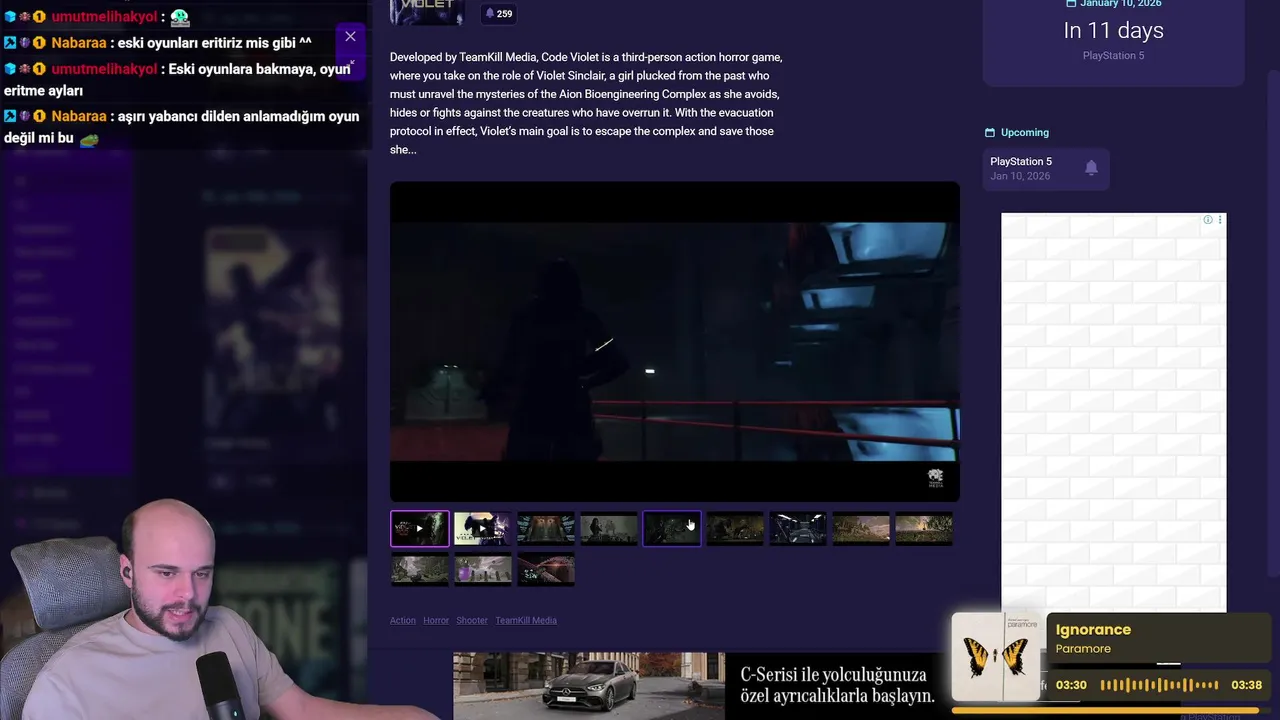
Task: Click the watermark logo in media viewer corner
Action: tap(936, 478)
